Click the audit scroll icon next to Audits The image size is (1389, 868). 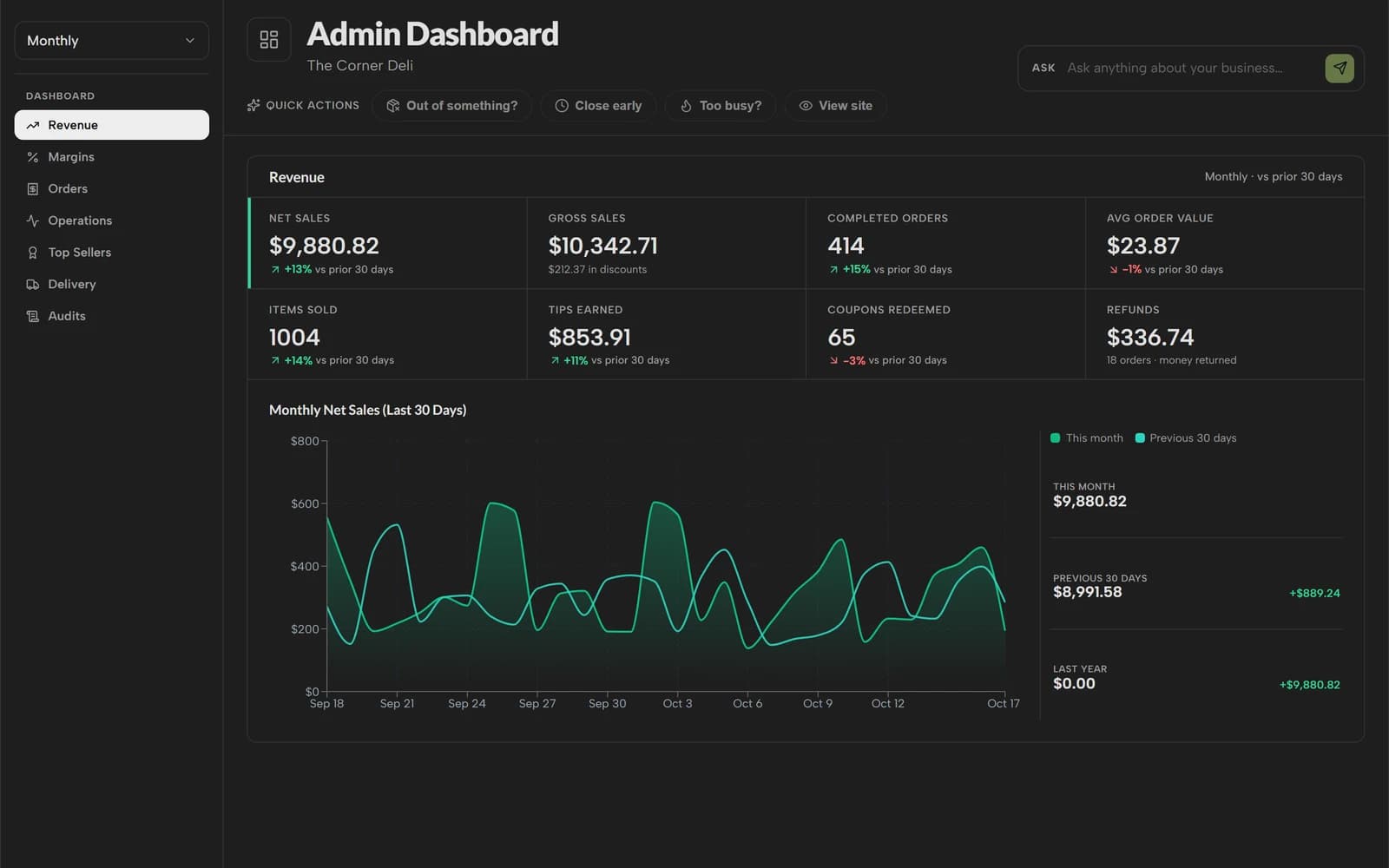[33, 316]
